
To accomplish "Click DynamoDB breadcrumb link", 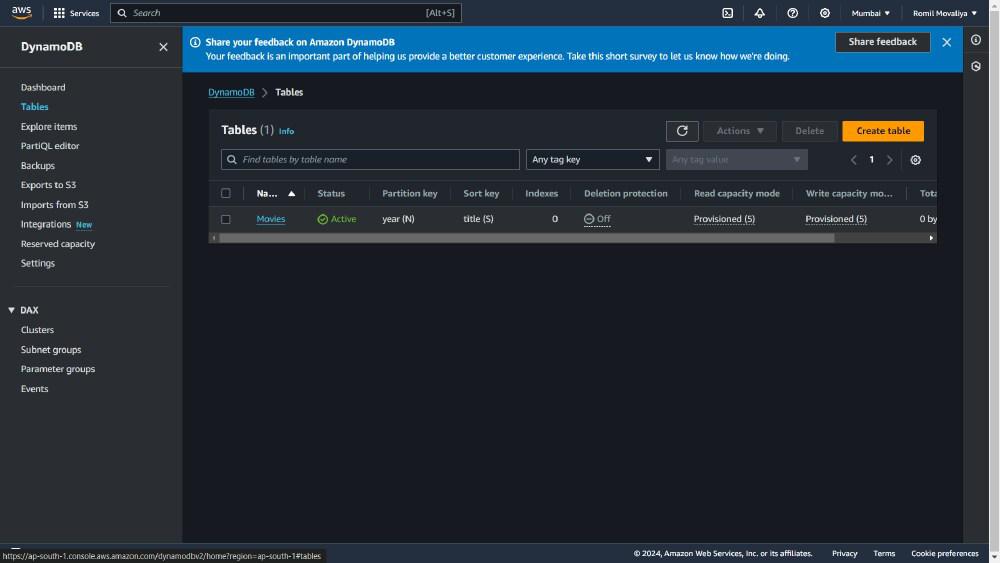I will pyautogui.click(x=231, y=92).
